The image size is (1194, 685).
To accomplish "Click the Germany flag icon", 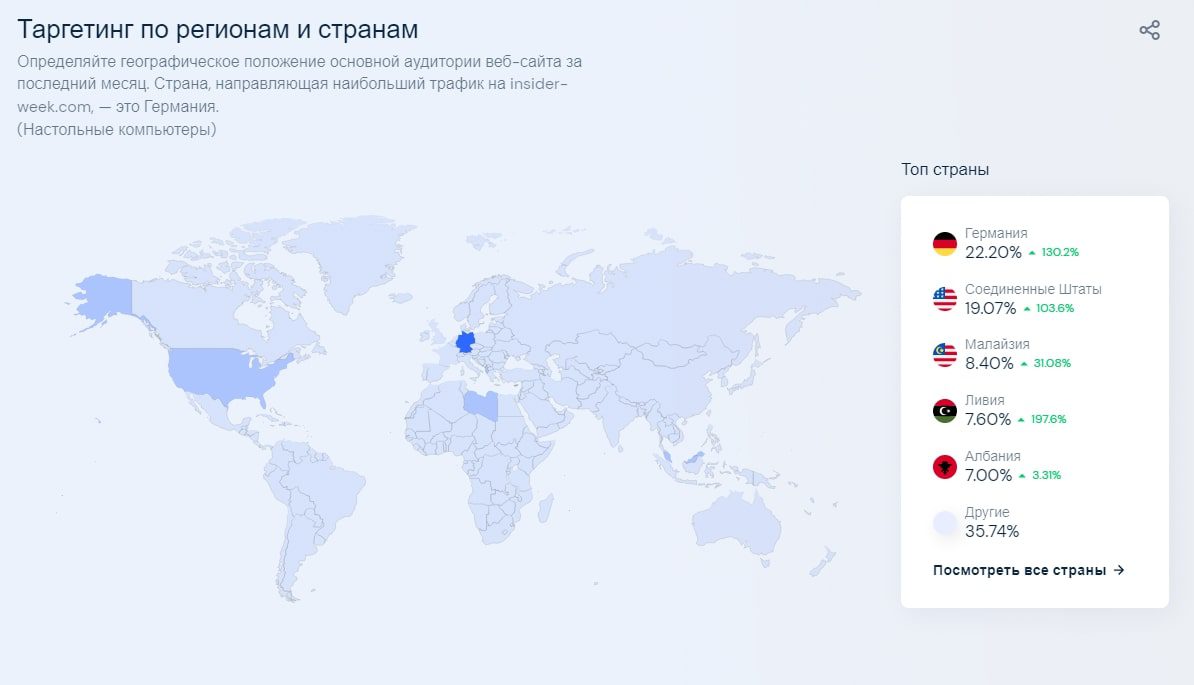I will click(x=944, y=243).
